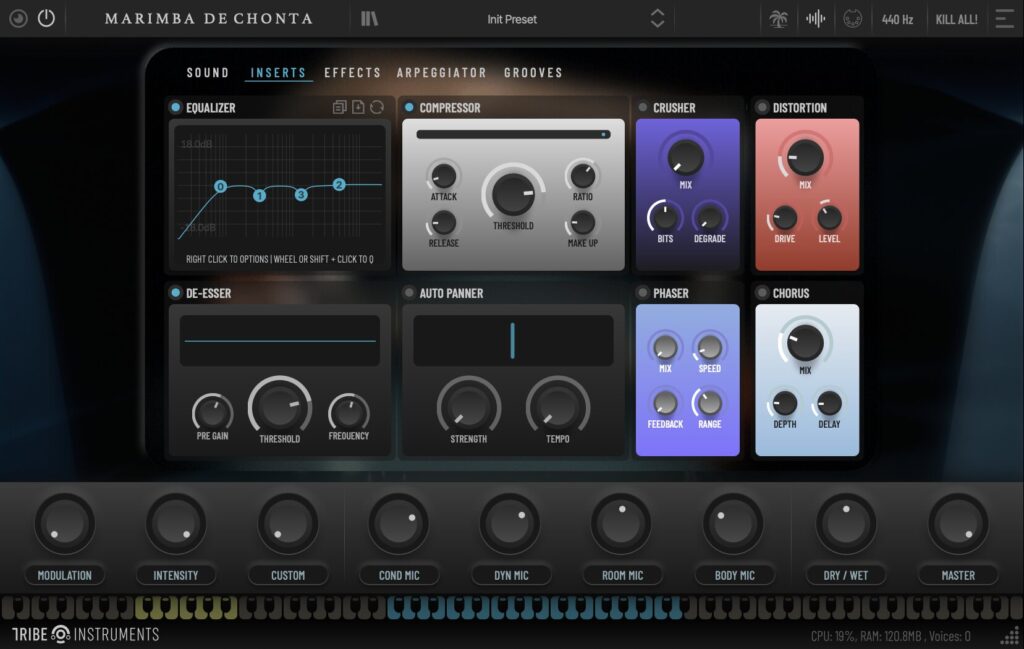1024x649 pixels.
Task: Click the Auto Panner Strength knob
Action: pyautogui.click(x=469, y=407)
